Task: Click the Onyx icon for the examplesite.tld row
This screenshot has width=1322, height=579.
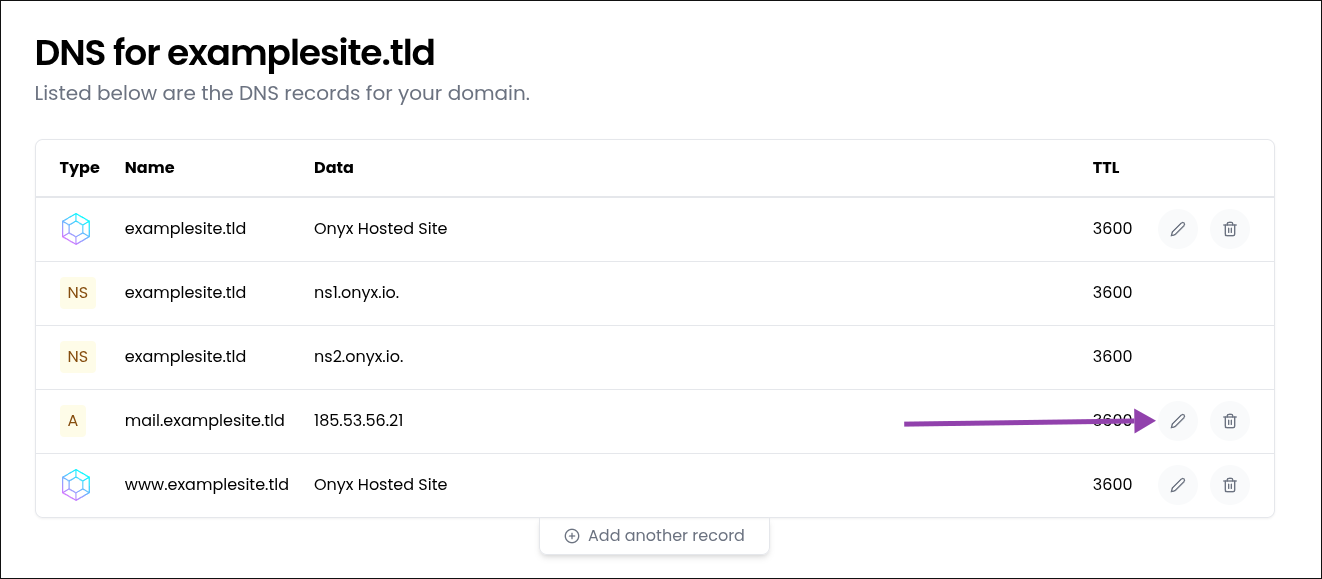Action: [x=77, y=229]
